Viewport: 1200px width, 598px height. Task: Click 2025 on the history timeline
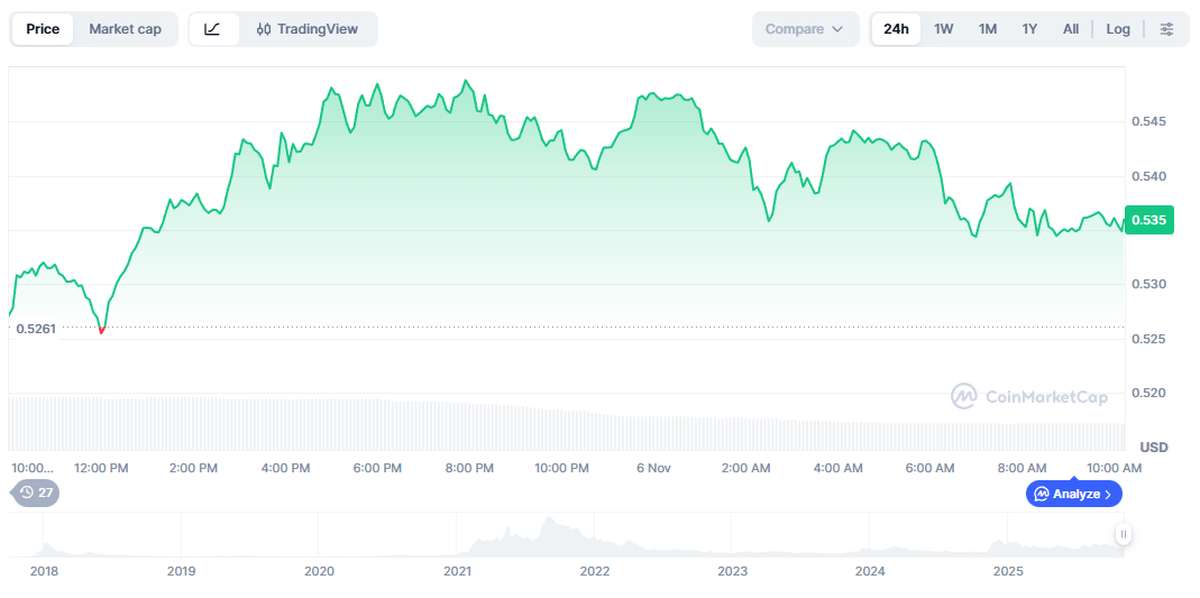[x=1008, y=571]
